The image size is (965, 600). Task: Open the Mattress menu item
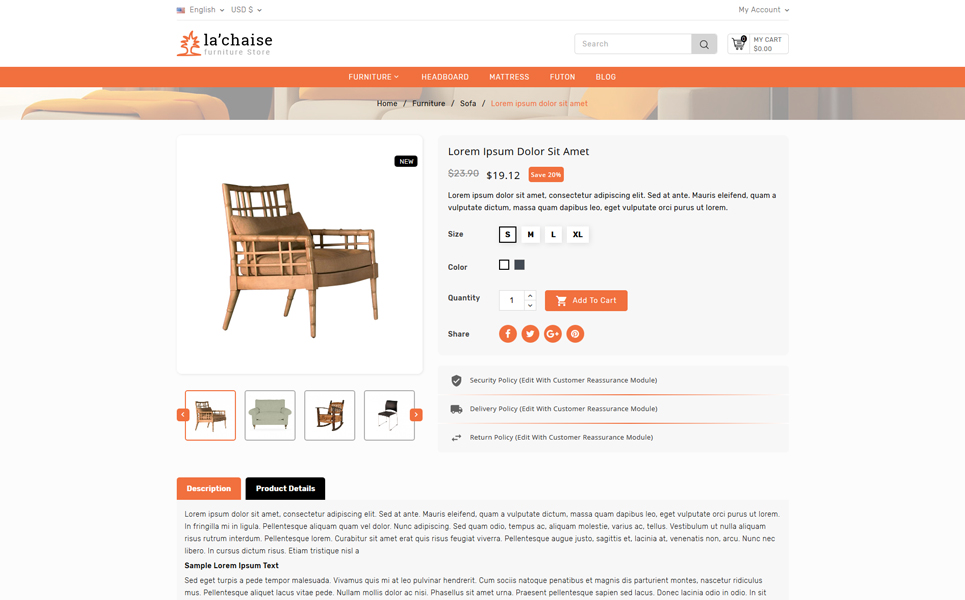(509, 77)
